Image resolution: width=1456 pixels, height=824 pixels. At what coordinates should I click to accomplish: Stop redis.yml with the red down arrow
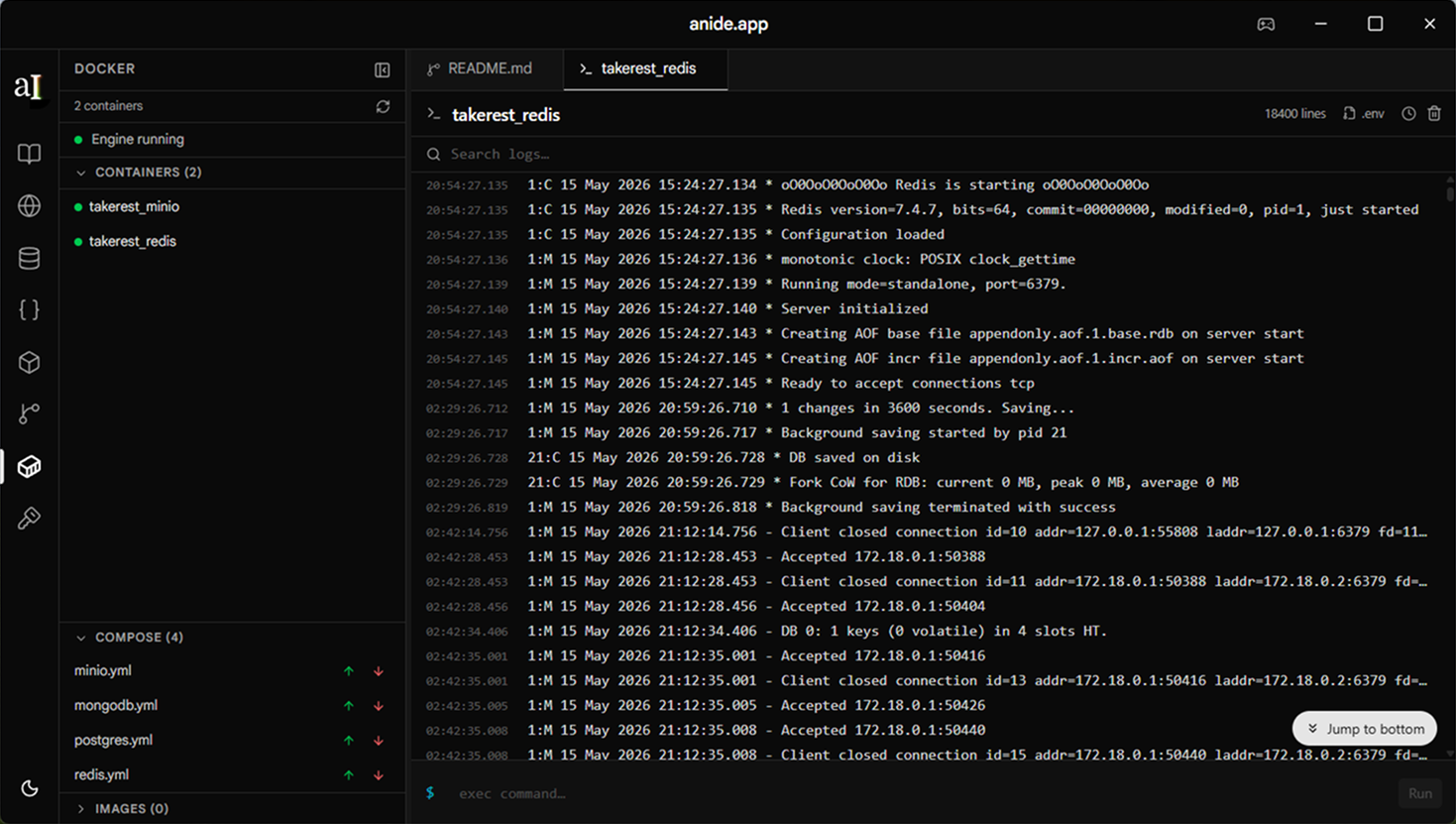pos(379,775)
